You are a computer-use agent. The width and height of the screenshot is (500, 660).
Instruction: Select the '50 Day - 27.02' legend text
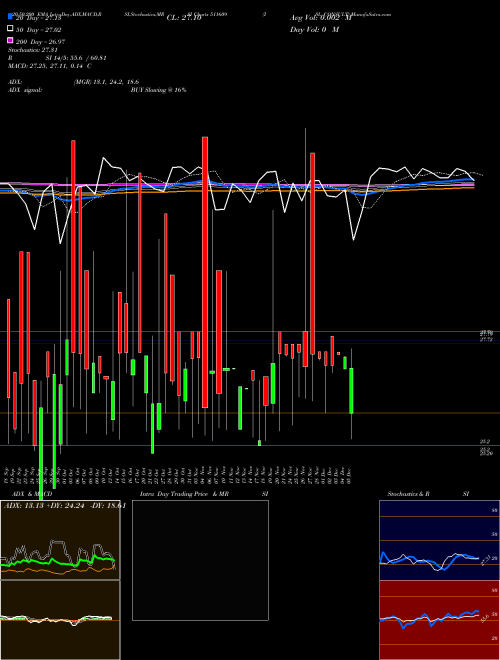coord(39,30)
